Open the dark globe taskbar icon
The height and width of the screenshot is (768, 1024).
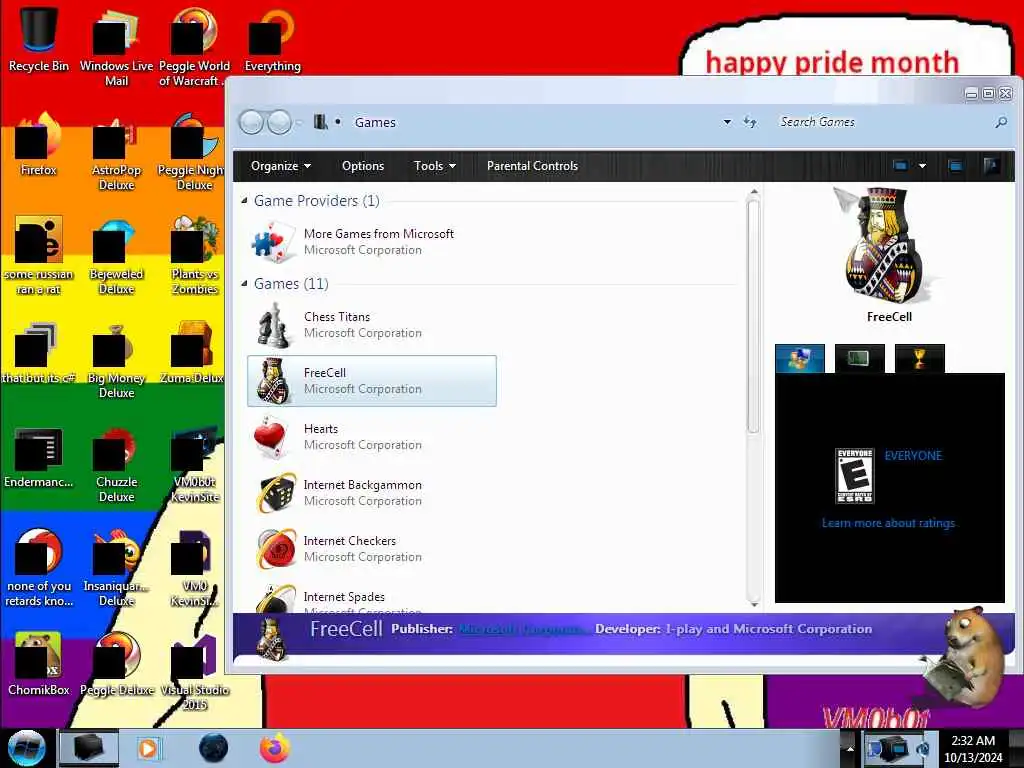tap(214, 748)
